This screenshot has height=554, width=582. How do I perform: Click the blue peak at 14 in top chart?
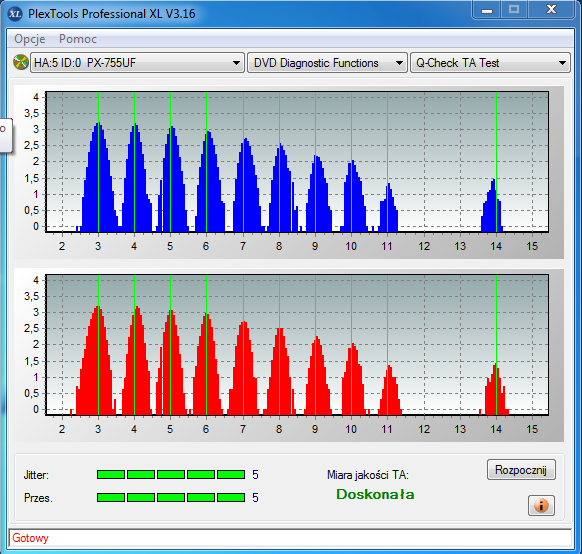[x=492, y=205]
